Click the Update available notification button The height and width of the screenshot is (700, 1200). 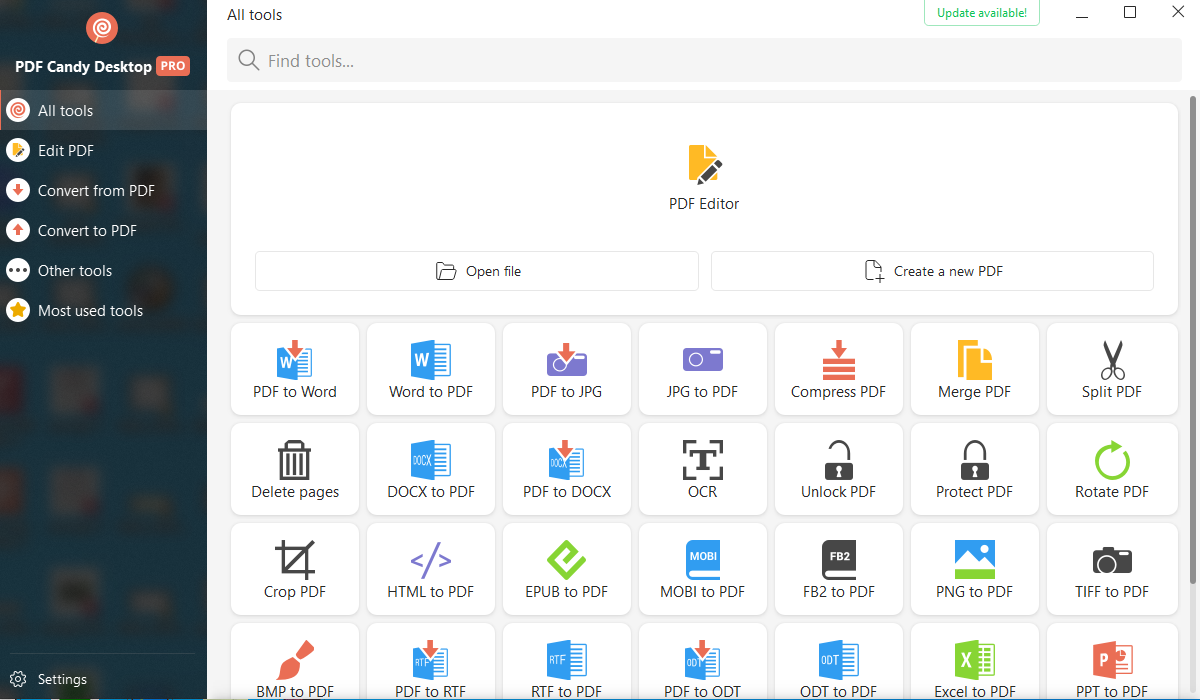[981, 13]
